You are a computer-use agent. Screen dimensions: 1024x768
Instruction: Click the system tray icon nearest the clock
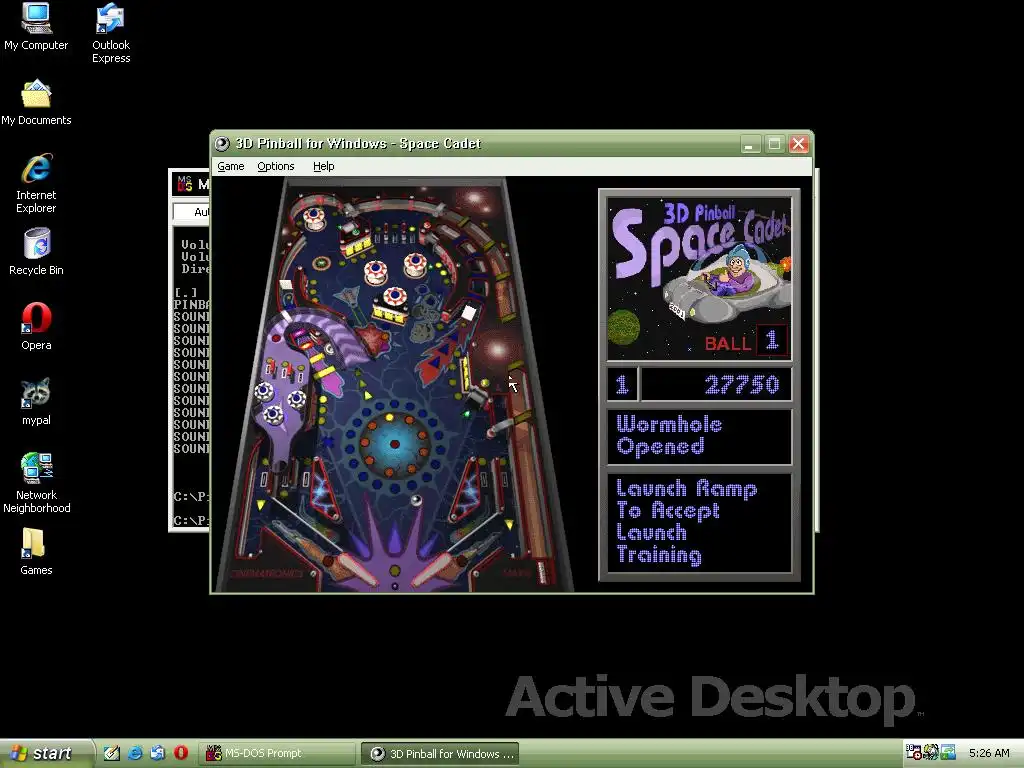point(948,752)
